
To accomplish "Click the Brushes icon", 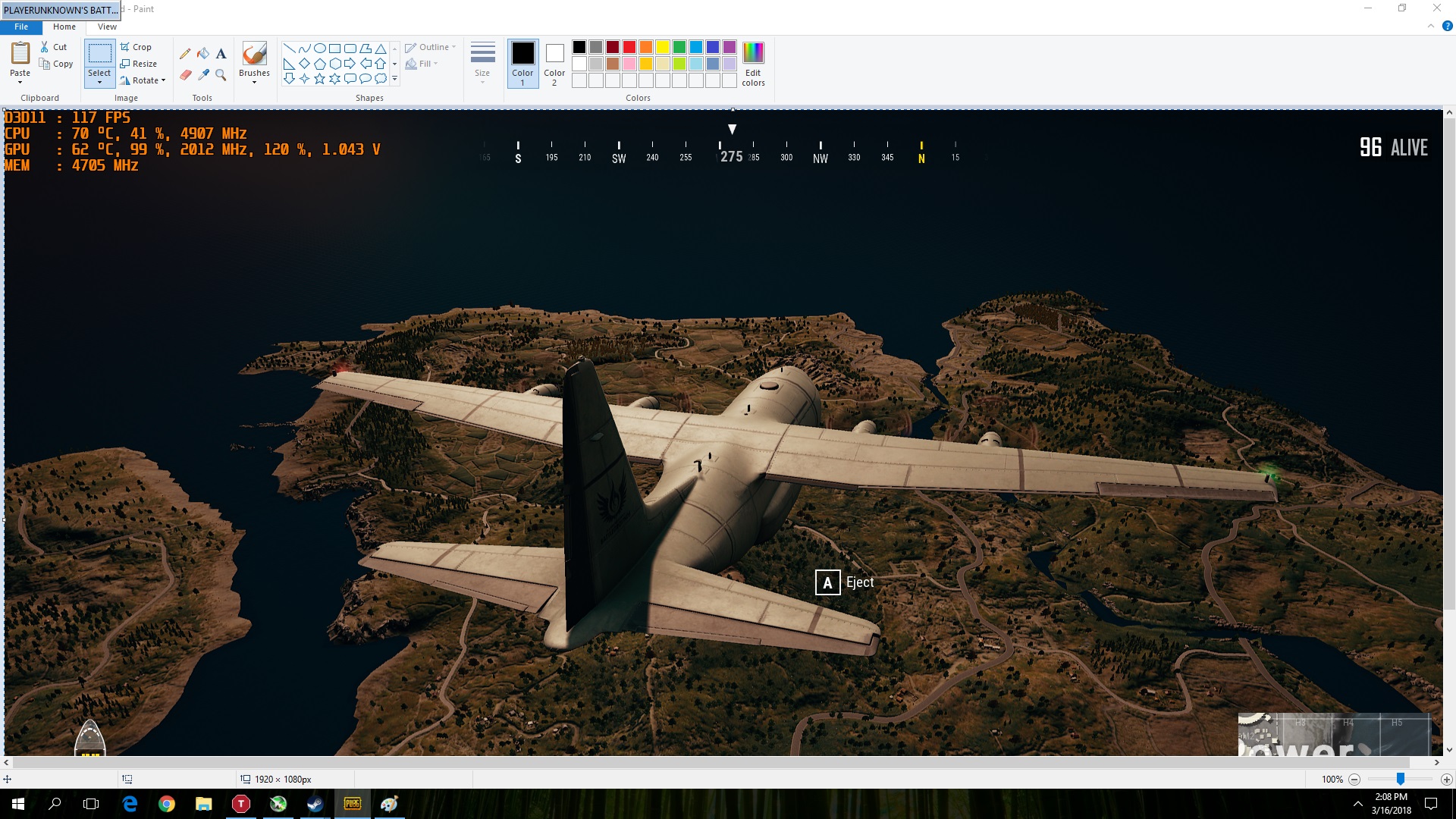I will click(x=254, y=54).
